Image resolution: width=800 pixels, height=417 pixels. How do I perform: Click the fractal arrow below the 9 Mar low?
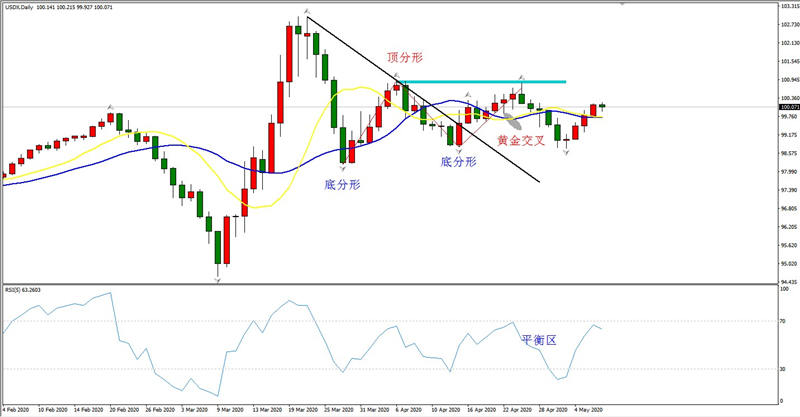coord(218,281)
